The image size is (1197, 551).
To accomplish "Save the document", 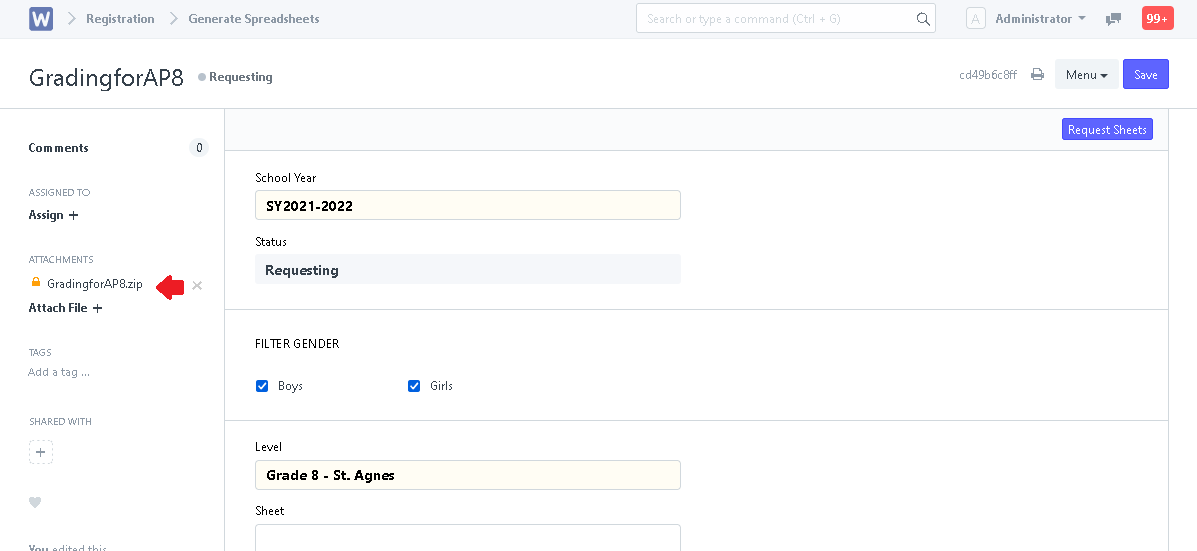I will pos(1145,74).
